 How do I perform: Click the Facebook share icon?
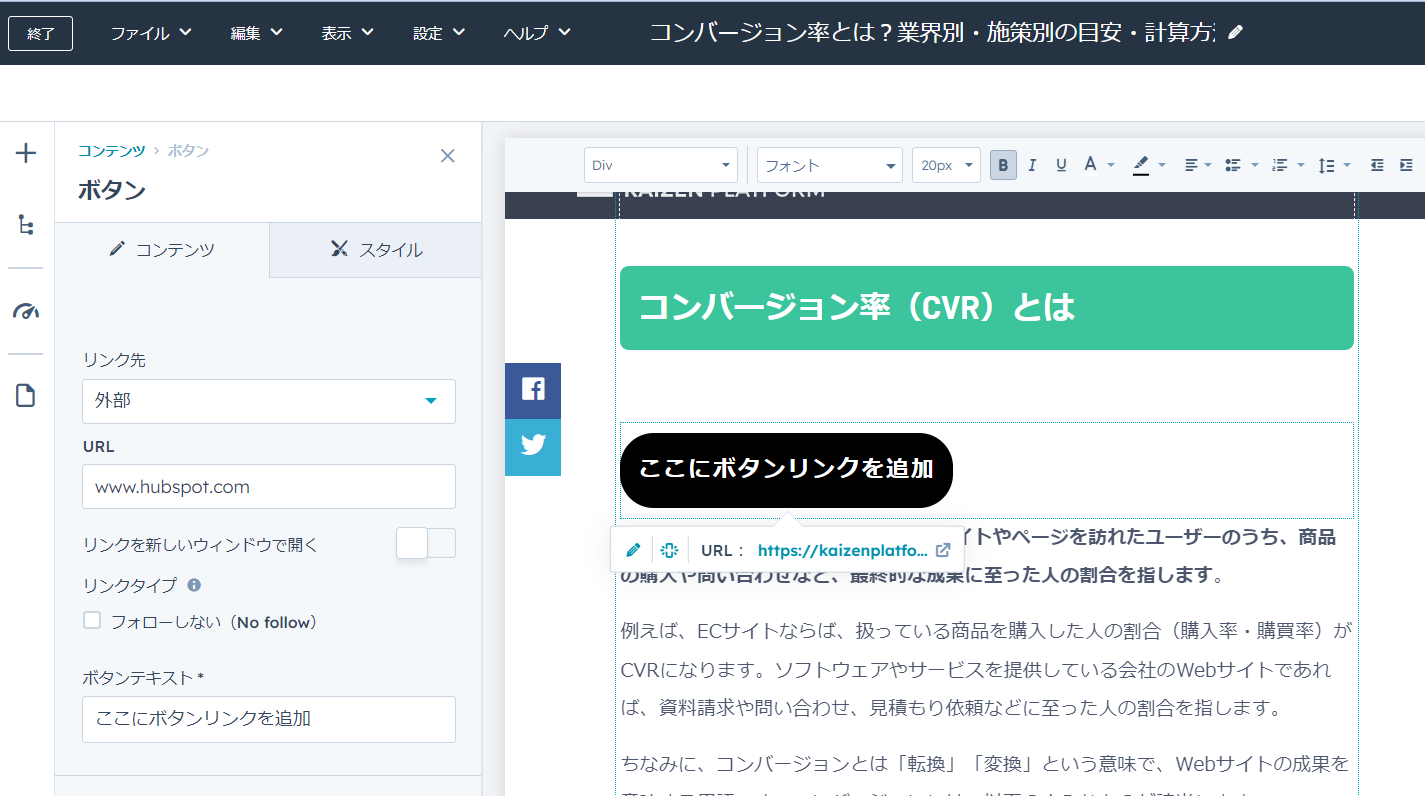533,391
